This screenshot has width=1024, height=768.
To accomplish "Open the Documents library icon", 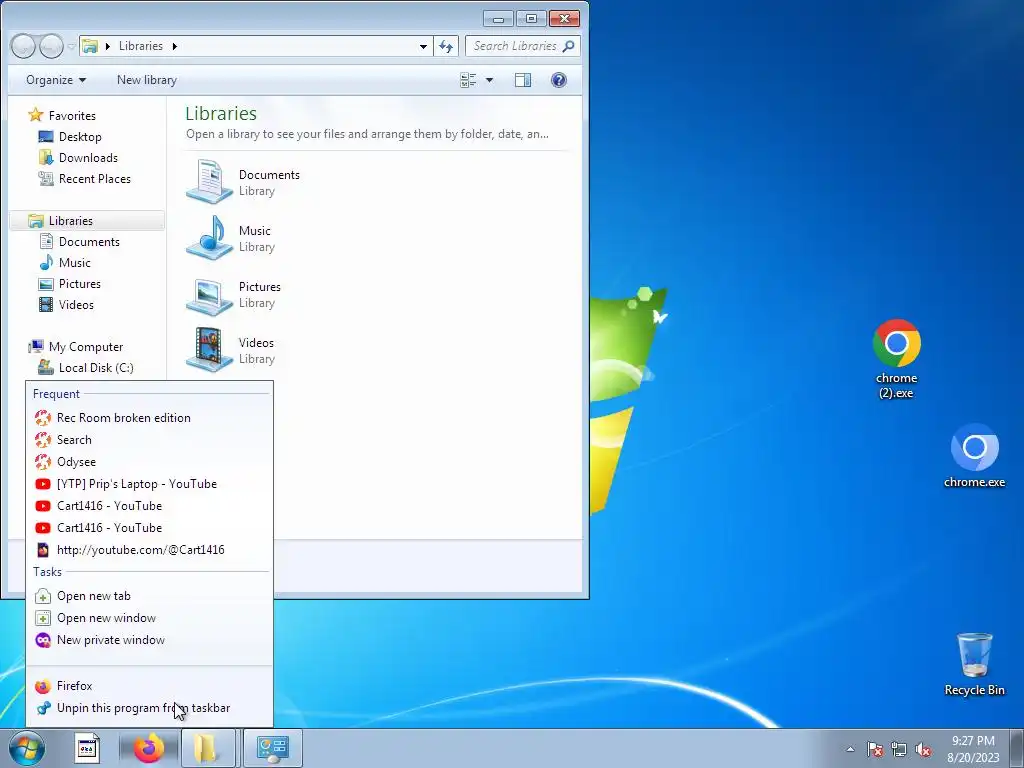I will [209, 182].
